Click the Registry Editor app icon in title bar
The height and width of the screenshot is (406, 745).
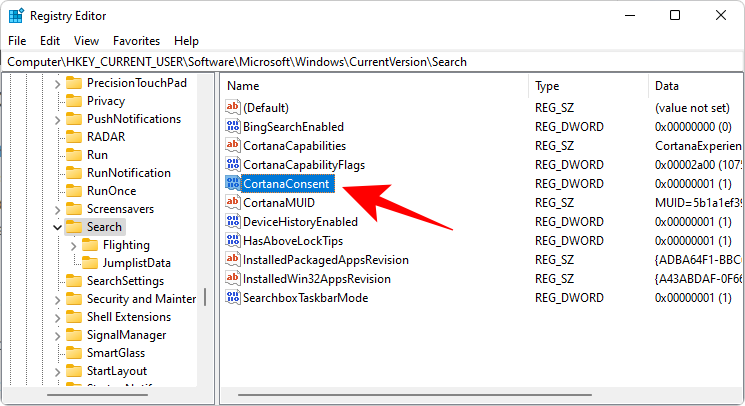pos(15,15)
